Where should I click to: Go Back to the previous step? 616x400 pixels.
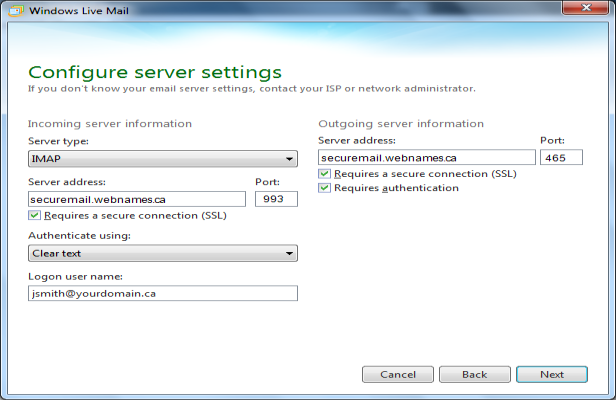(x=475, y=374)
